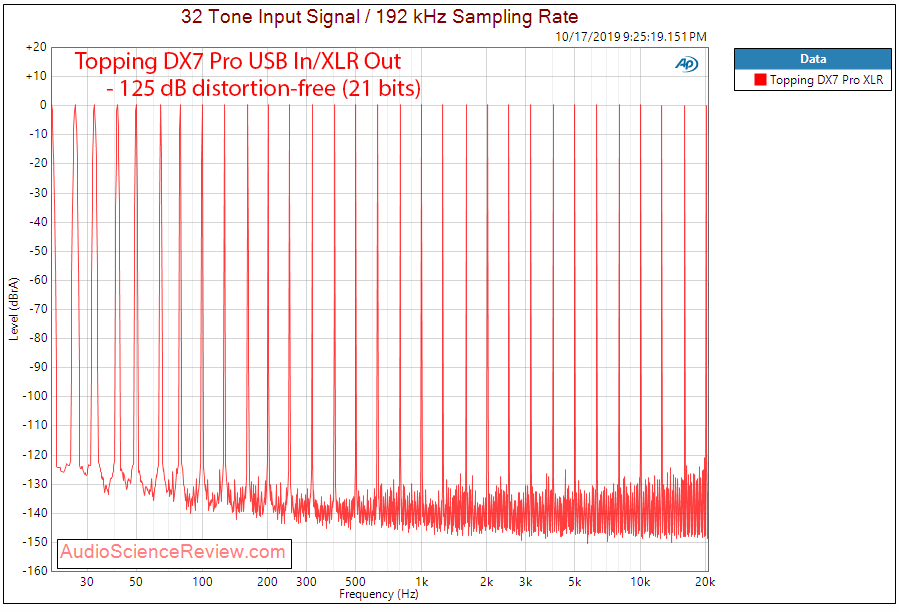899x612 pixels.
Task: Click the '-60' y-axis tick label
Action: tap(37, 280)
